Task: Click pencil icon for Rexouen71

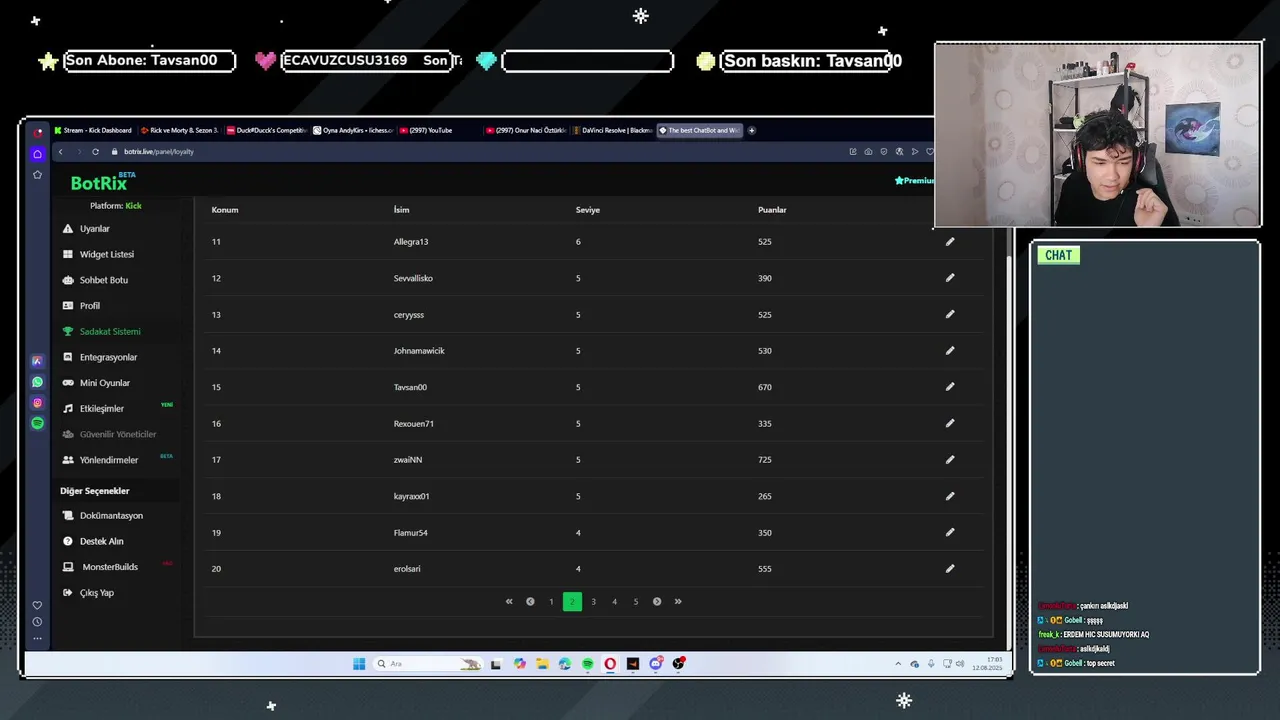Action: point(950,423)
